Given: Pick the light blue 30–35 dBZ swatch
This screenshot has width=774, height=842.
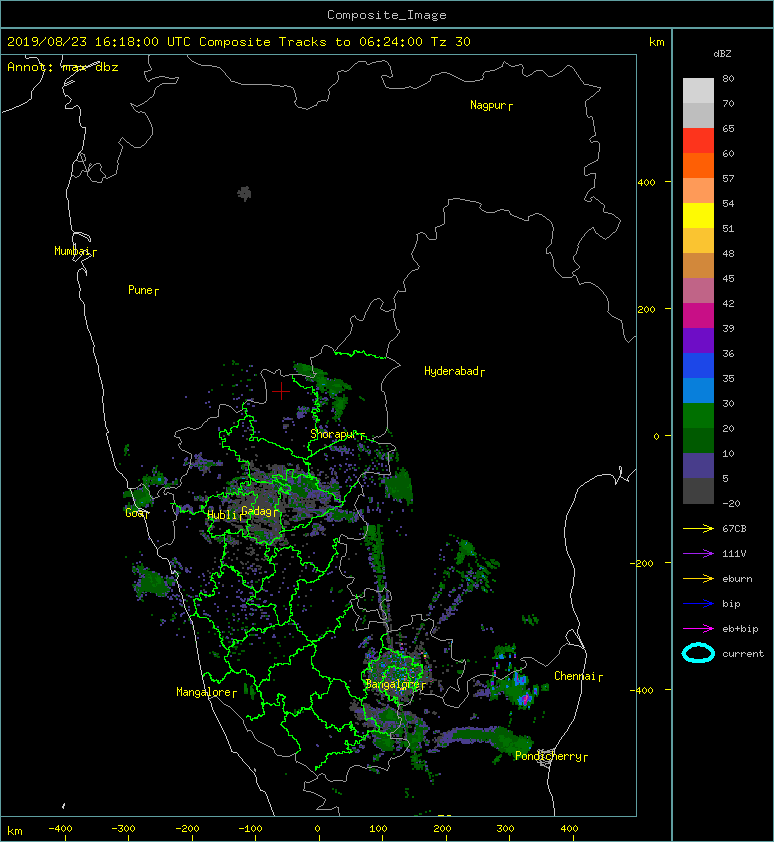Looking at the screenshot, I should [x=698, y=391].
